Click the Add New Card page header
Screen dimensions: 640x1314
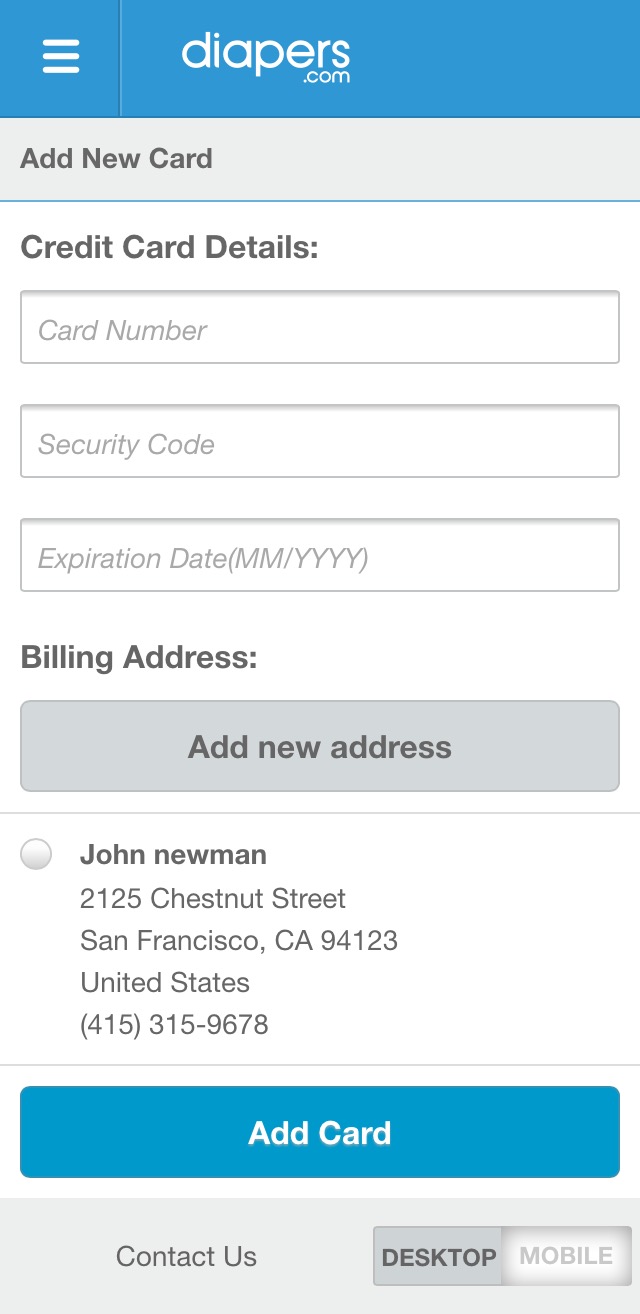tap(116, 158)
